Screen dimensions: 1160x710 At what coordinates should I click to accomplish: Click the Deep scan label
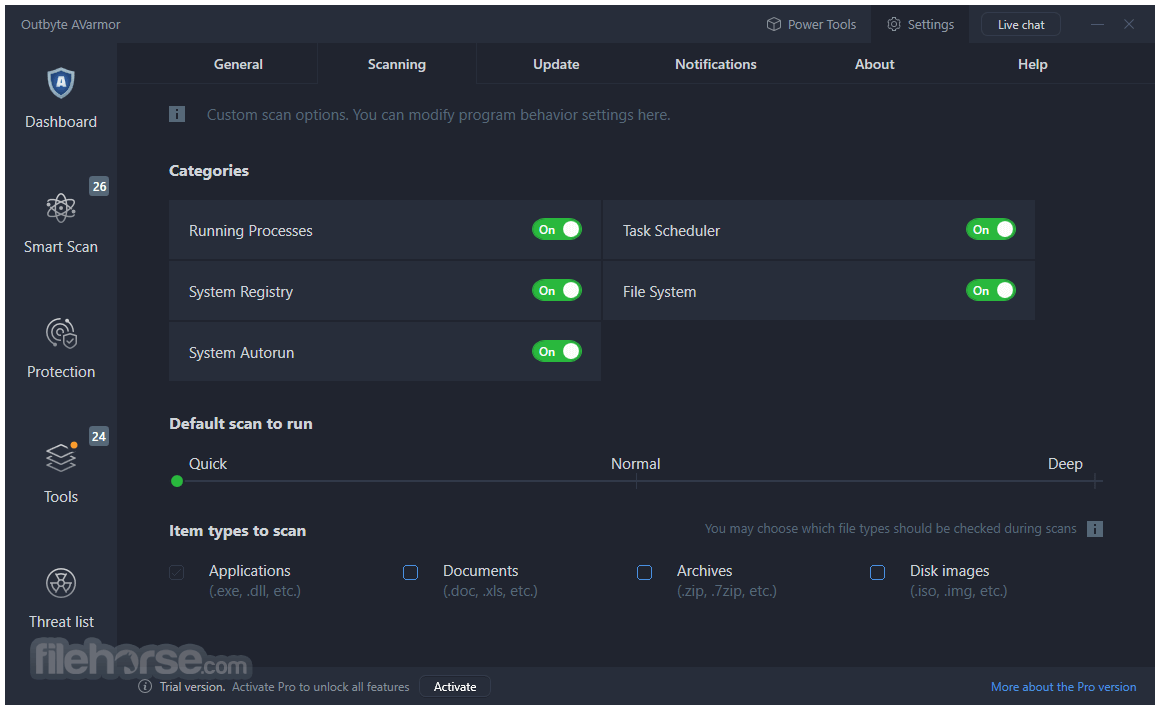pyautogui.click(x=1065, y=464)
